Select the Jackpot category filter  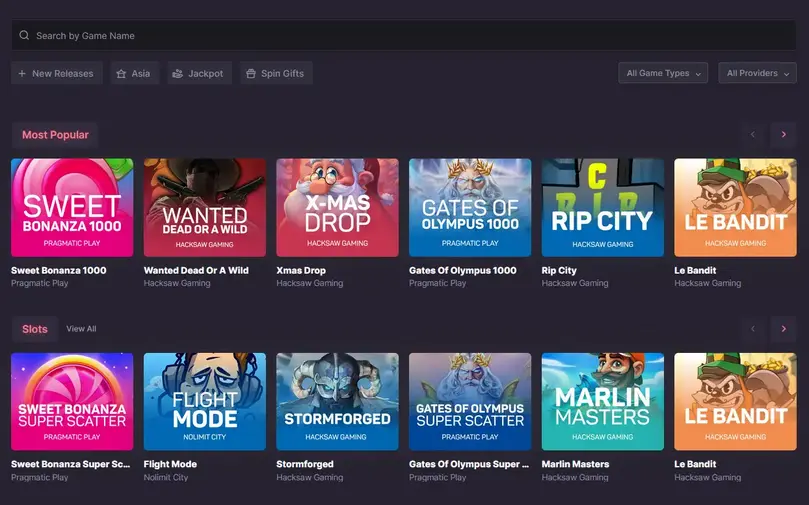click(x=199, y=73)
